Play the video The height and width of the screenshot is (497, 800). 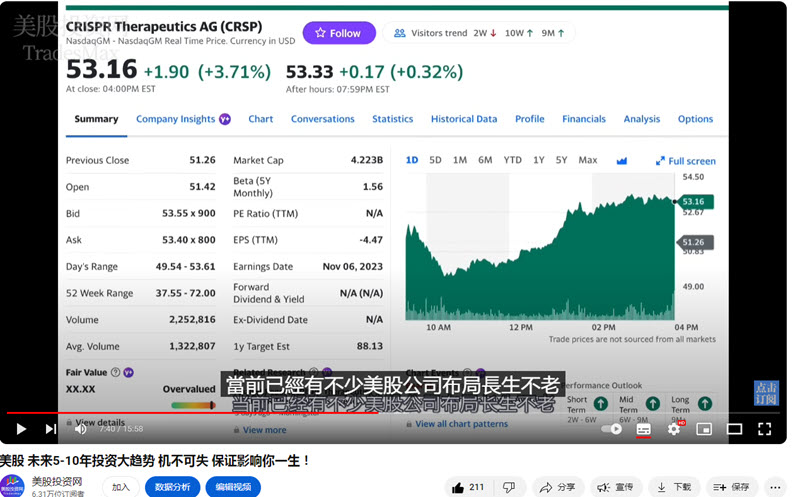21,429
